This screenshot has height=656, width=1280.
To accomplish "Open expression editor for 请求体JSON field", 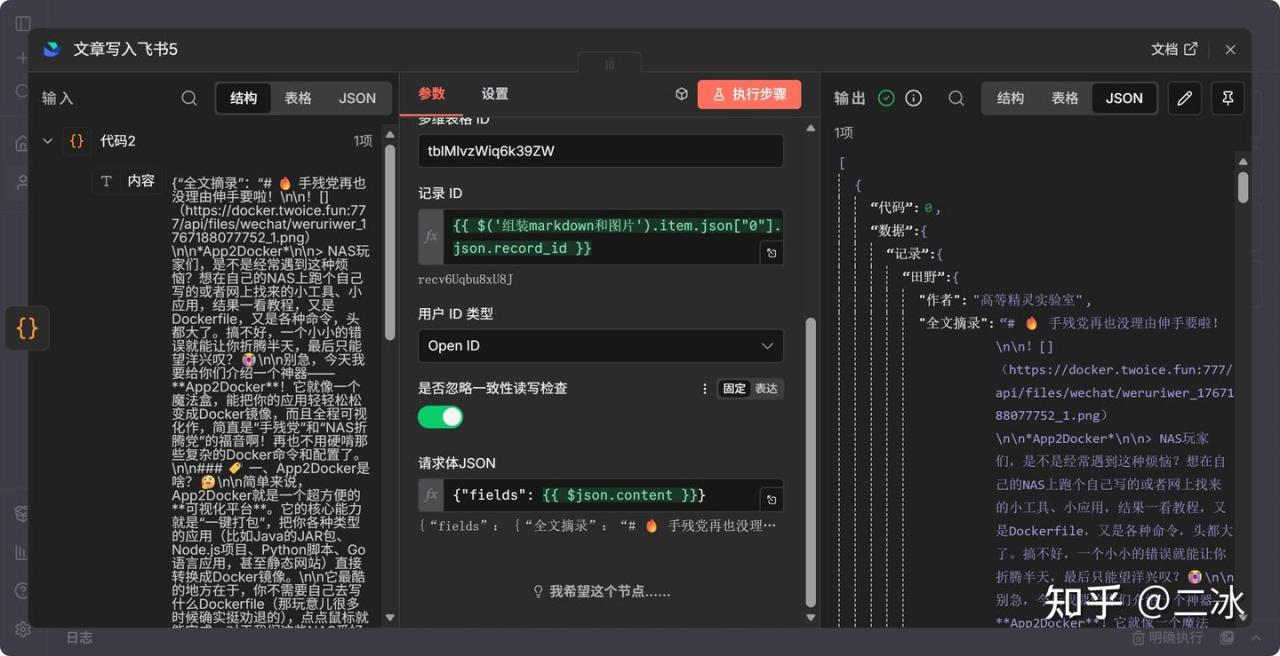I will 771,499.
